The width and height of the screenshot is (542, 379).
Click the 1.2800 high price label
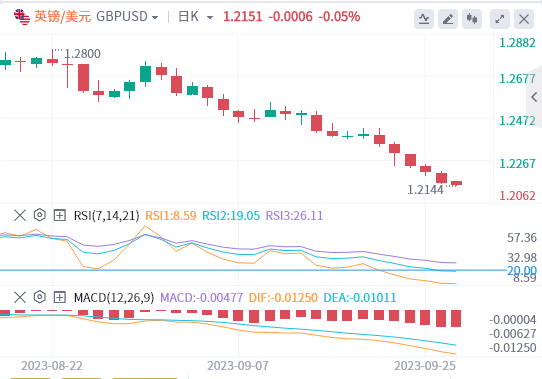[82, 54]
